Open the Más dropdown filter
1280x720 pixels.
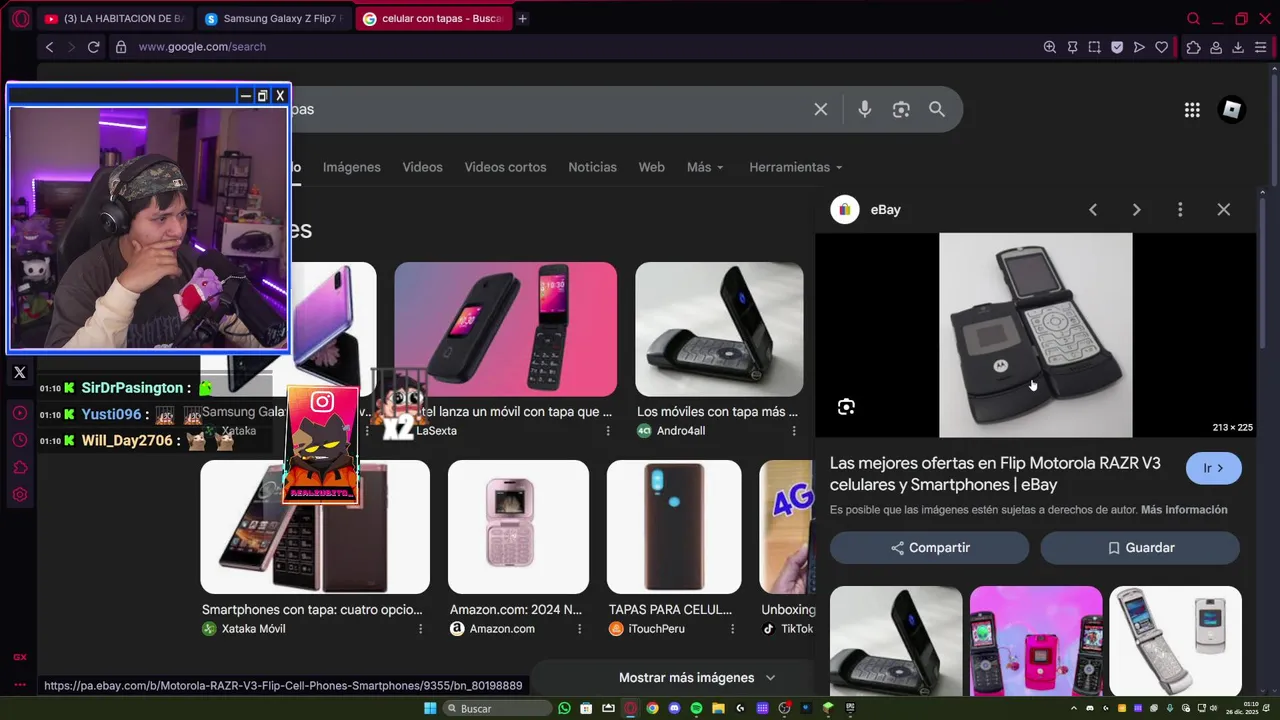[705, 167]
